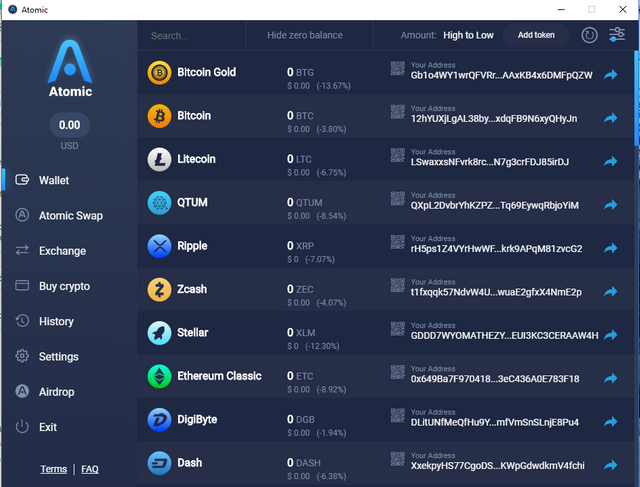Click the Stellar -12.30% change value
The image size is (640, 487).
[x=322, y=346]
